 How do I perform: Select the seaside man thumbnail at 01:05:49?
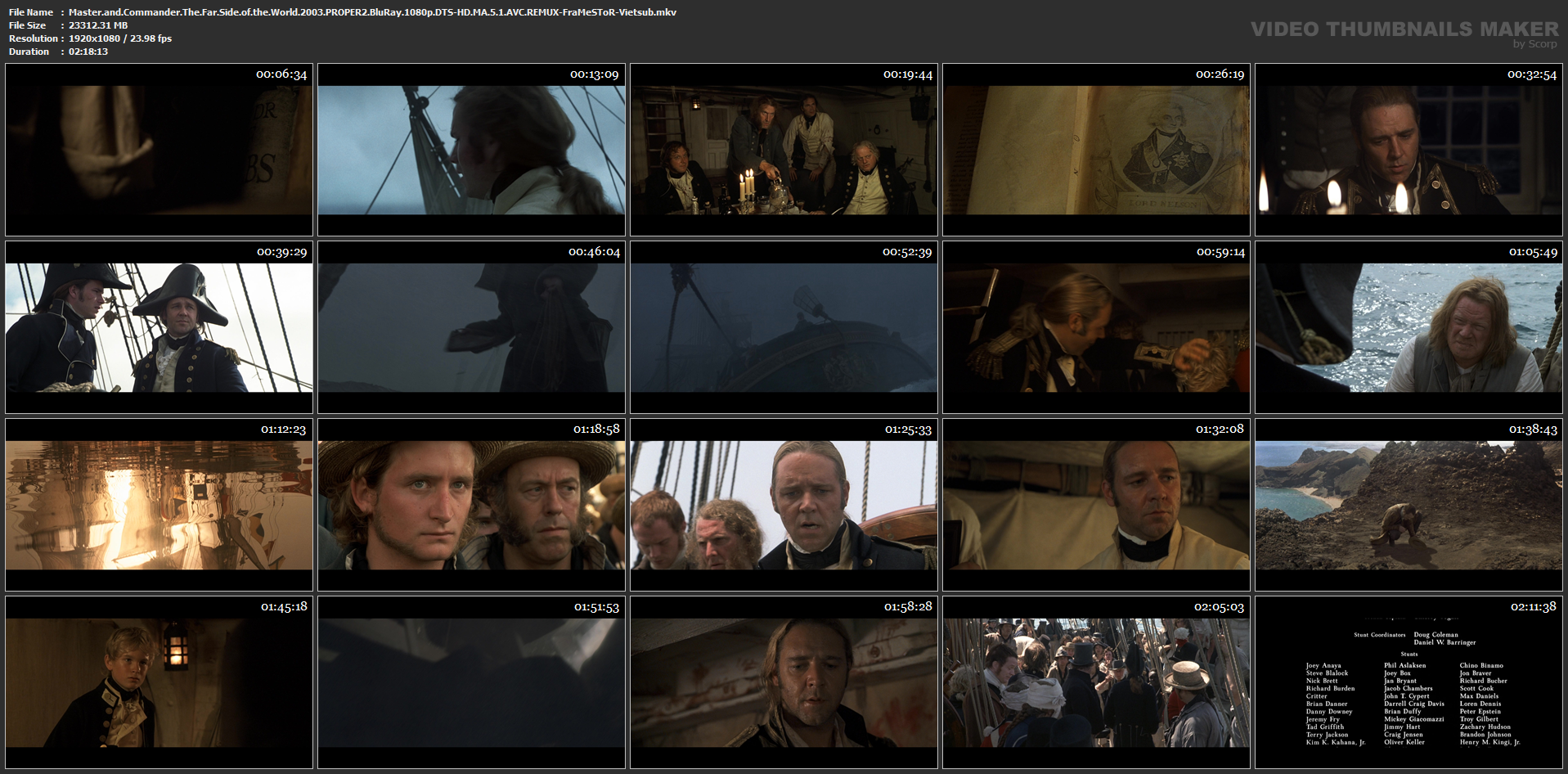coord(1409,327)
